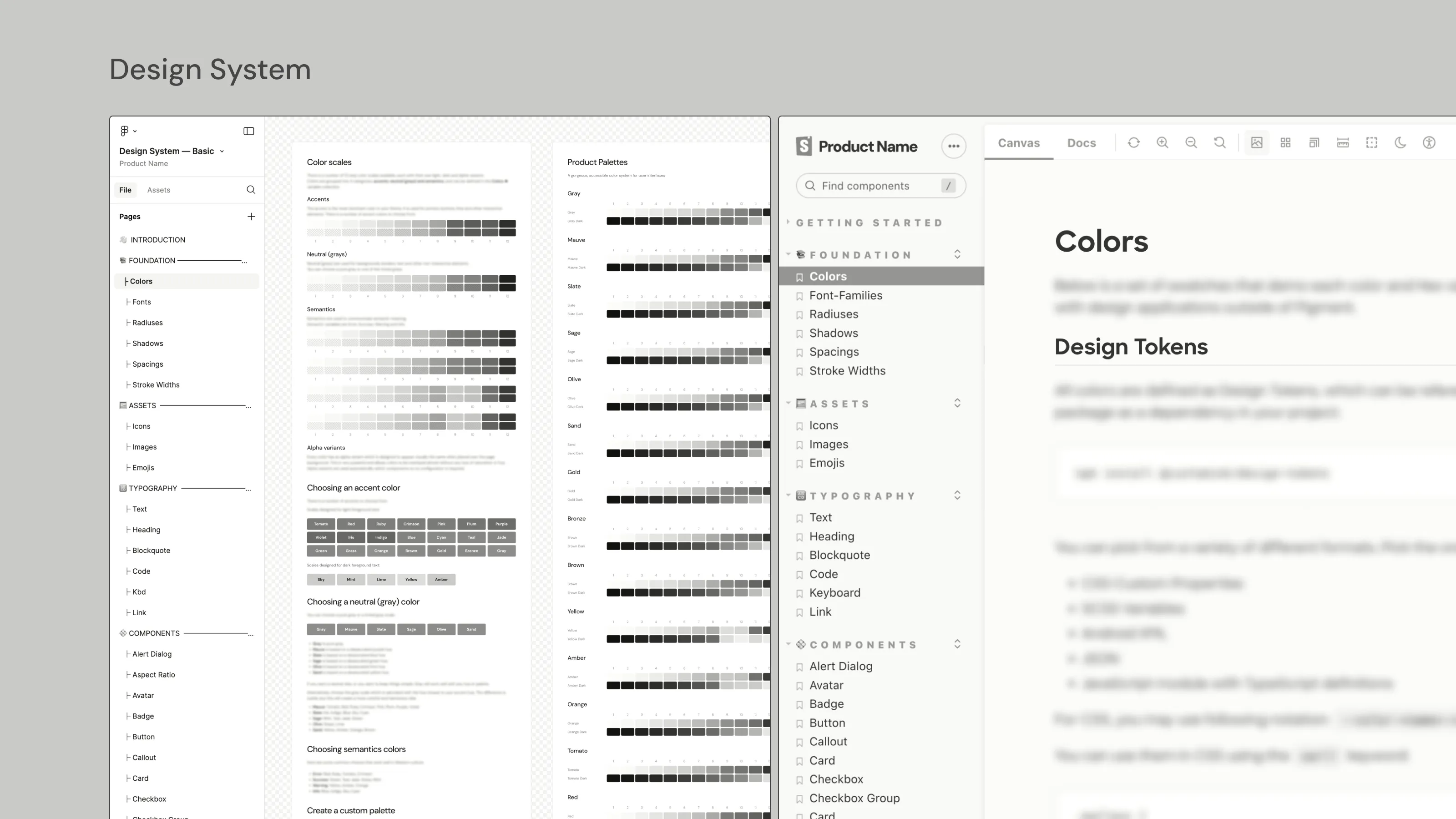The width and height of the screenshot is (1456, 819).
Task: Click the Tomato accent color swatch
Action: 321,524
